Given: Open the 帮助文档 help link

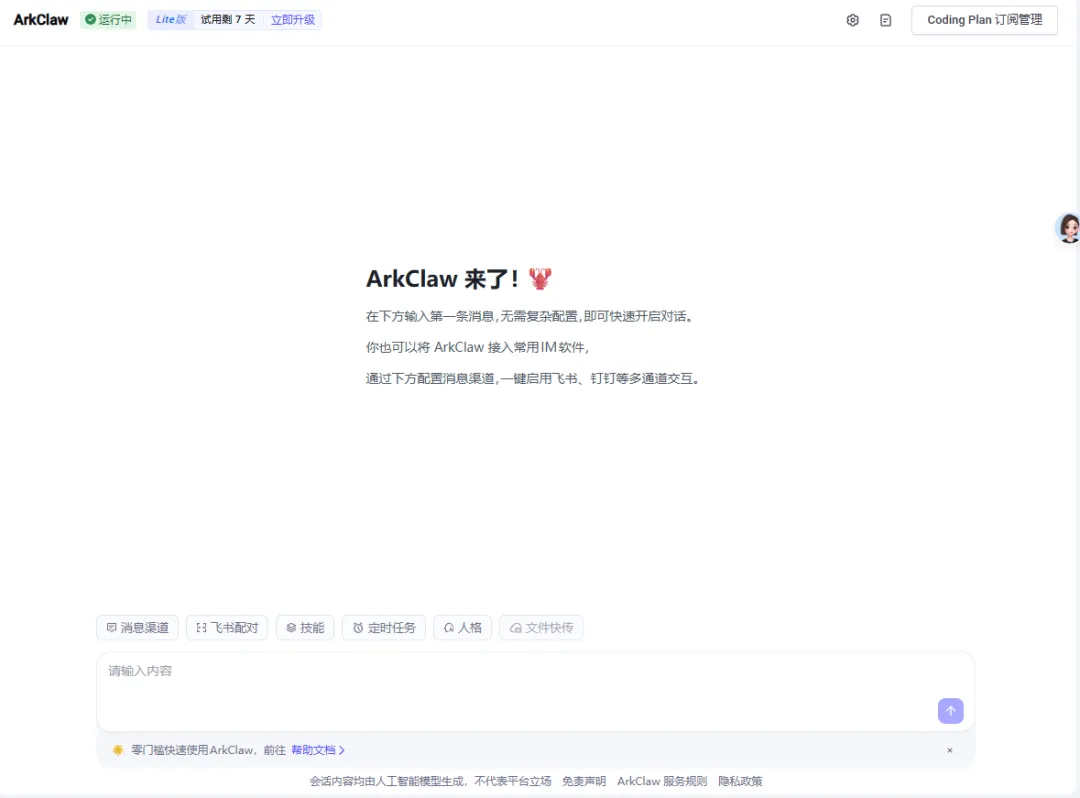Looking at the screenshot, I should [x=318, y=750].
